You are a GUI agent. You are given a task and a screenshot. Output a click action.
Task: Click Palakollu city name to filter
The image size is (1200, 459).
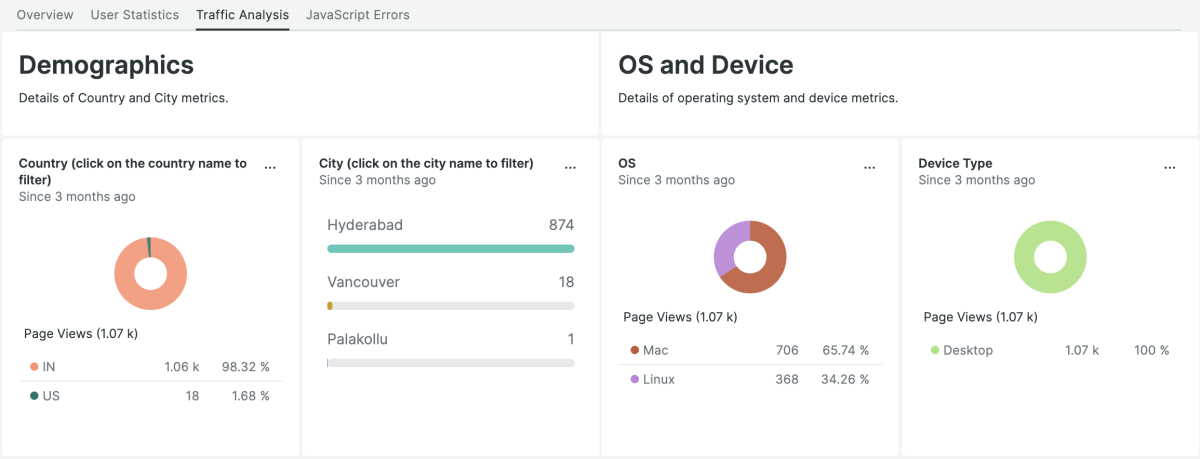tap(358, 339)
